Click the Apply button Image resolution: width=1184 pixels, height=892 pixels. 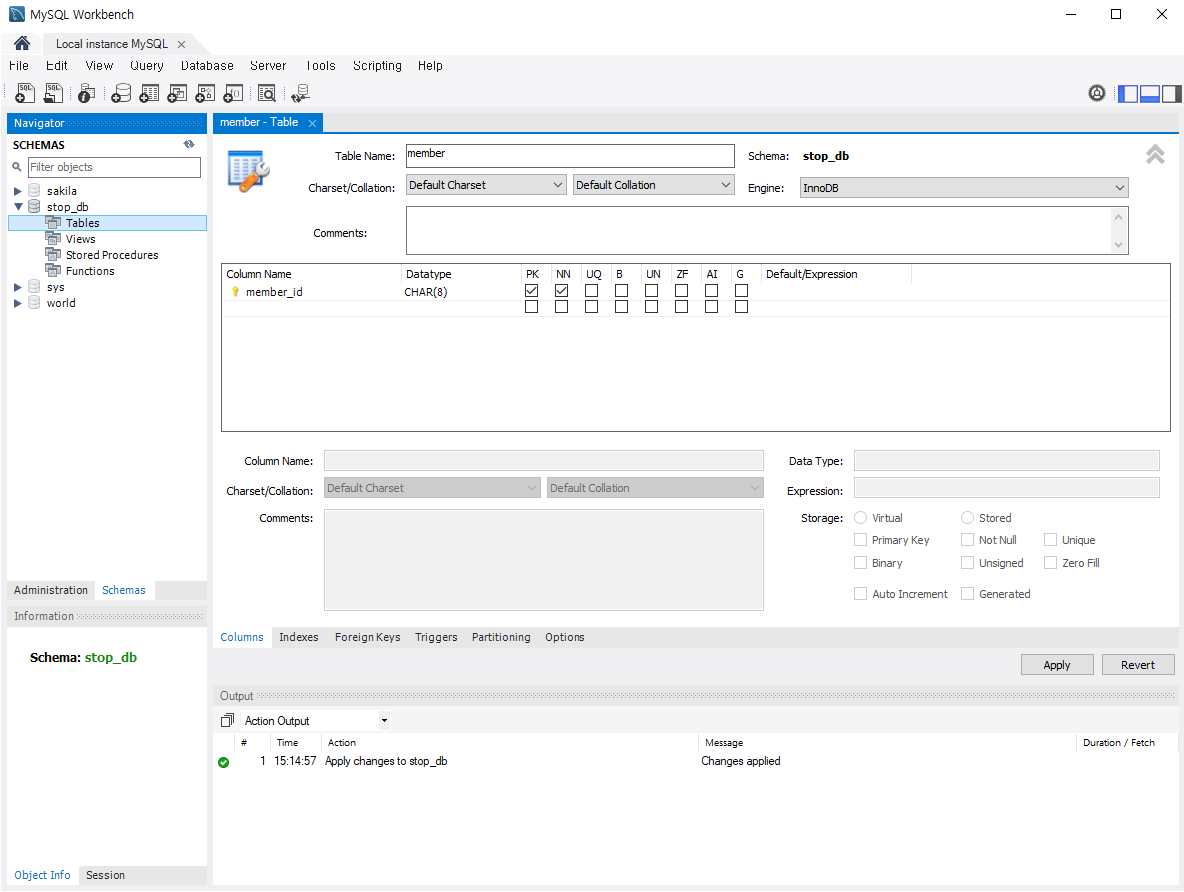tap(1056, 665)
